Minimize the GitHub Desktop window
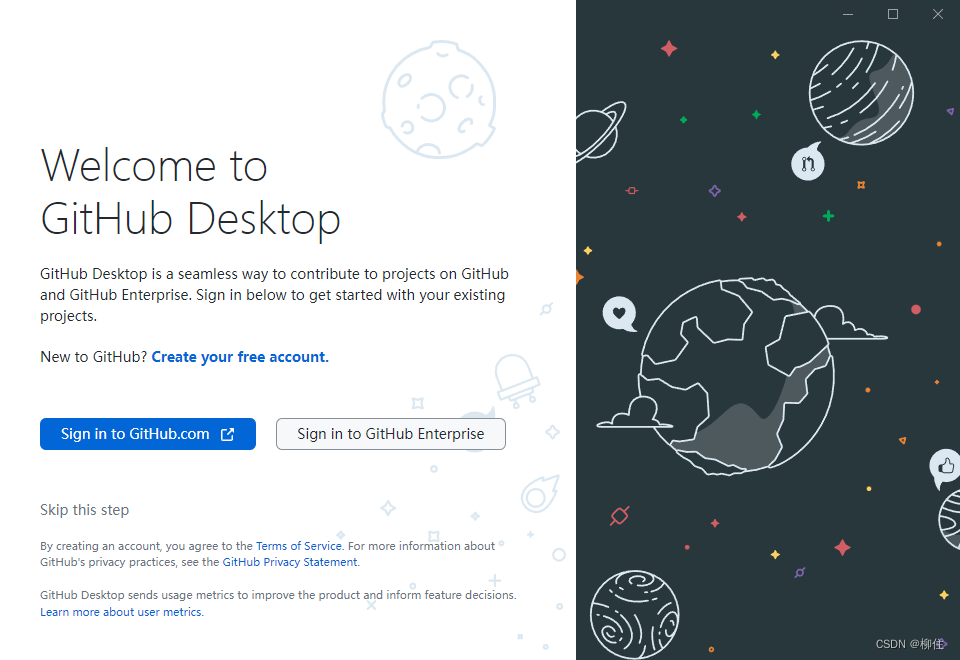 pyautogui.click(x=848, y=14)
